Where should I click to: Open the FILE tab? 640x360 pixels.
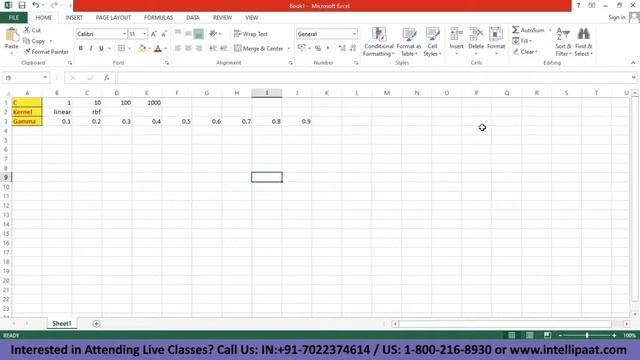coord(13,18)
